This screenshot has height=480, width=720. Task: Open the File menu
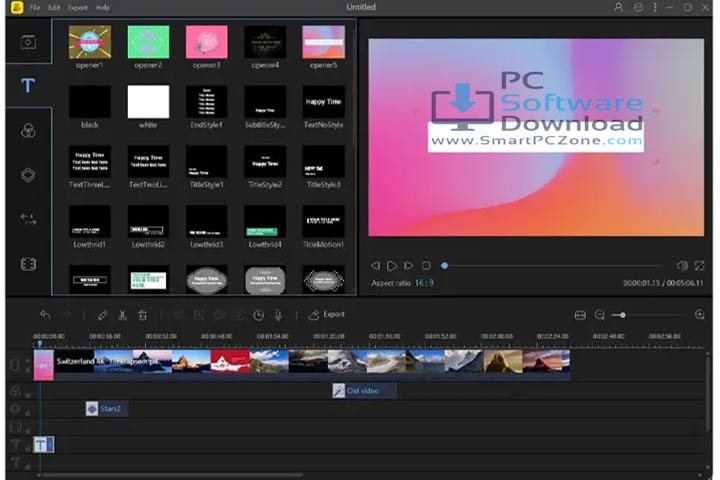point(34,7)
